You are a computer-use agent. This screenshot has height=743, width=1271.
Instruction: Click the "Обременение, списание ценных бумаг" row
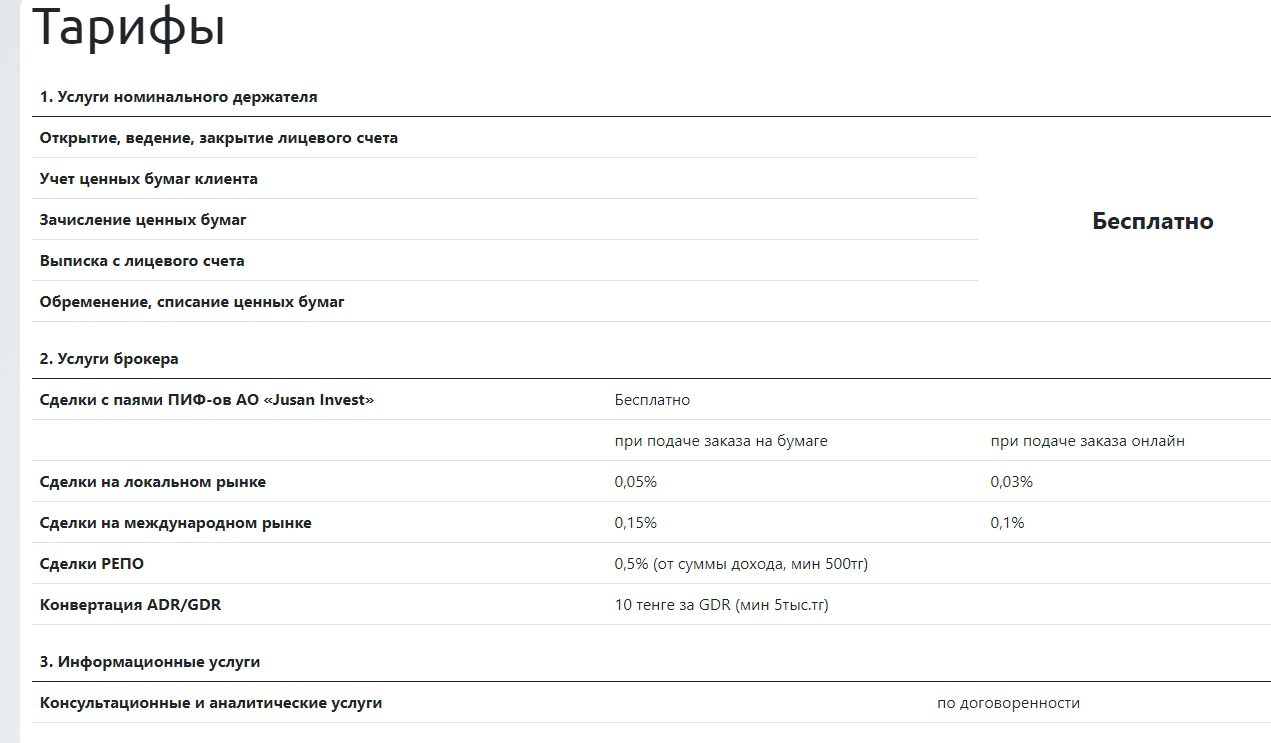(x=192, y=302)
